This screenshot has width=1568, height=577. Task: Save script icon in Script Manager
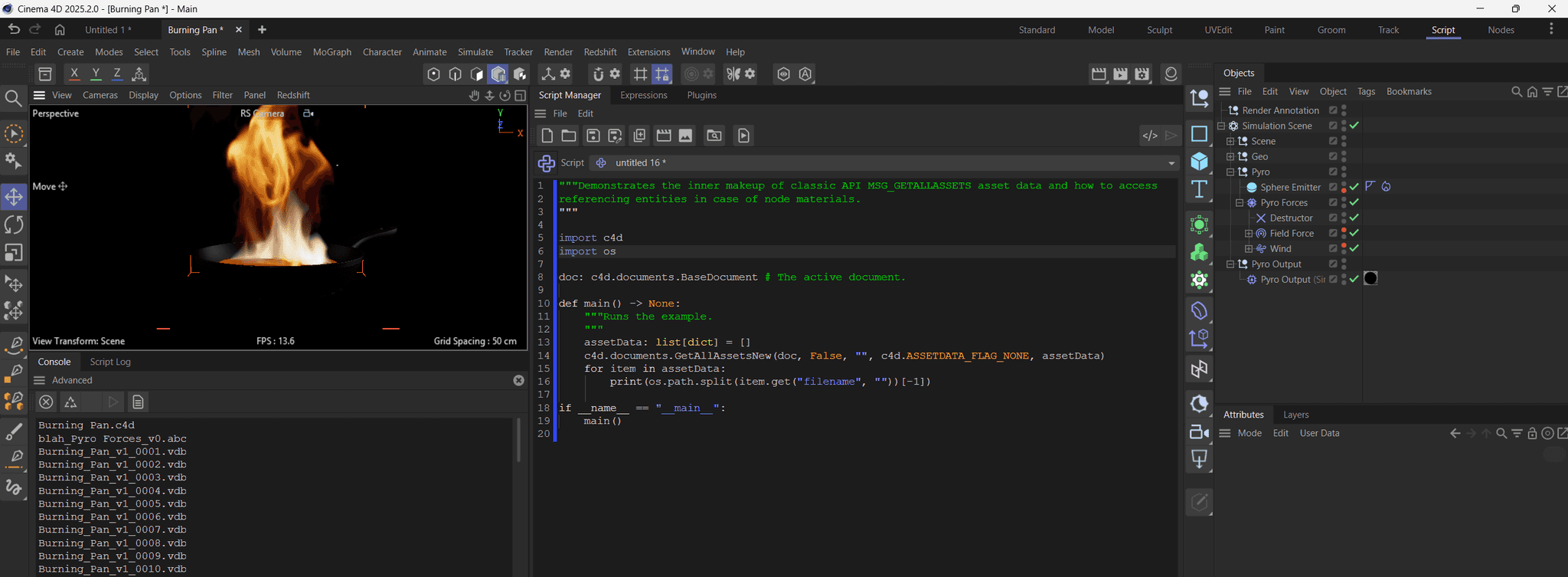pyautogui.click(x=593, y=136)
